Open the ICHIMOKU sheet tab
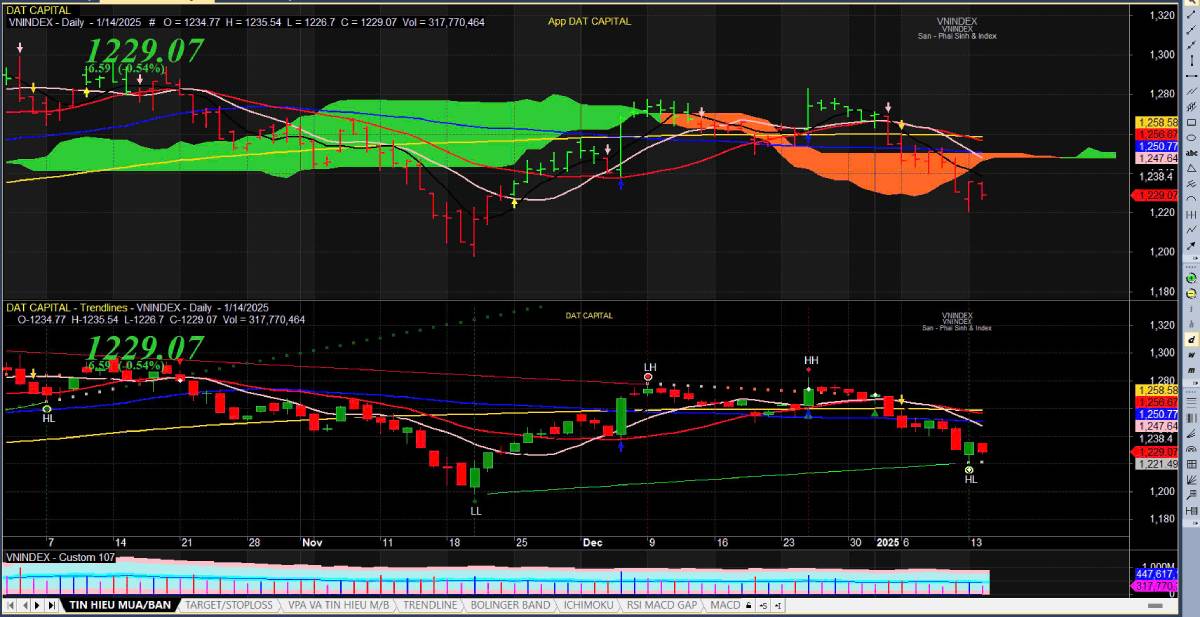This screenshot has width=1200, height=617. (x=588, y=606)
